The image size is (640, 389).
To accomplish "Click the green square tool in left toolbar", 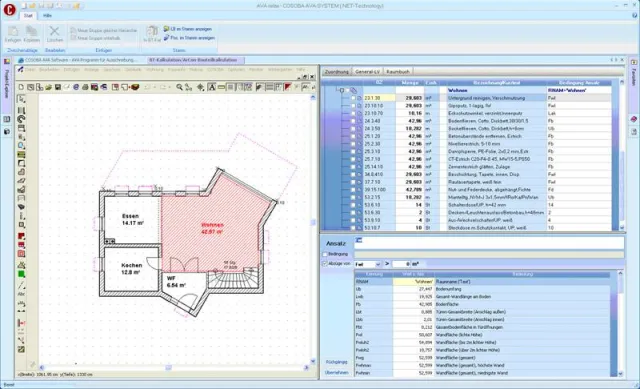I will click(x=21, y=274).
